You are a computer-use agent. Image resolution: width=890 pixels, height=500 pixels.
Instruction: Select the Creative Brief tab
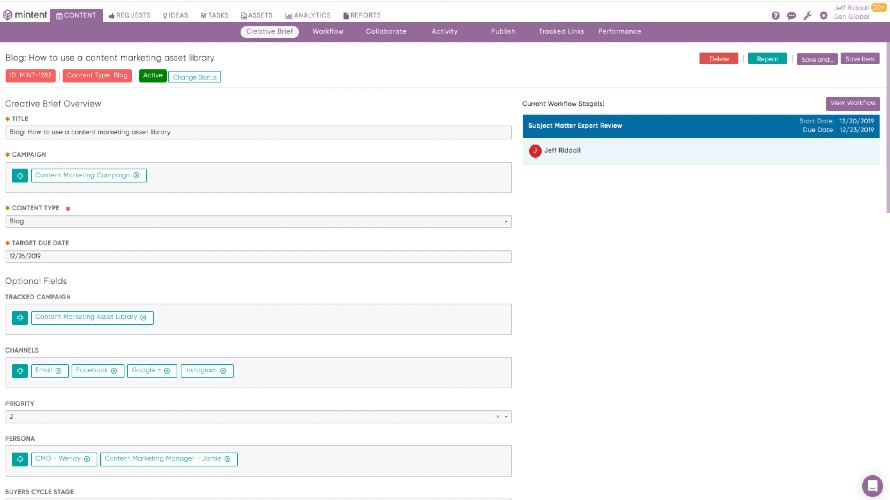270,32
